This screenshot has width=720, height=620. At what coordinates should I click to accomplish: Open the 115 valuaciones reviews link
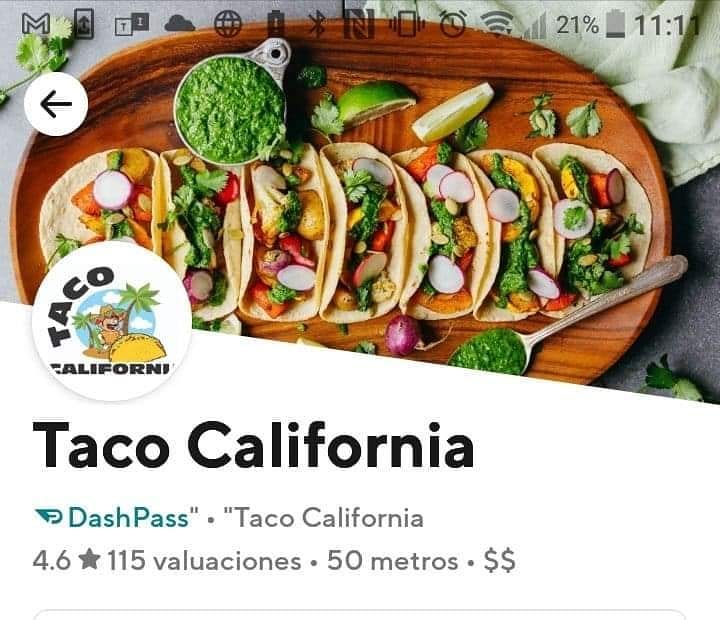(204, 561)
